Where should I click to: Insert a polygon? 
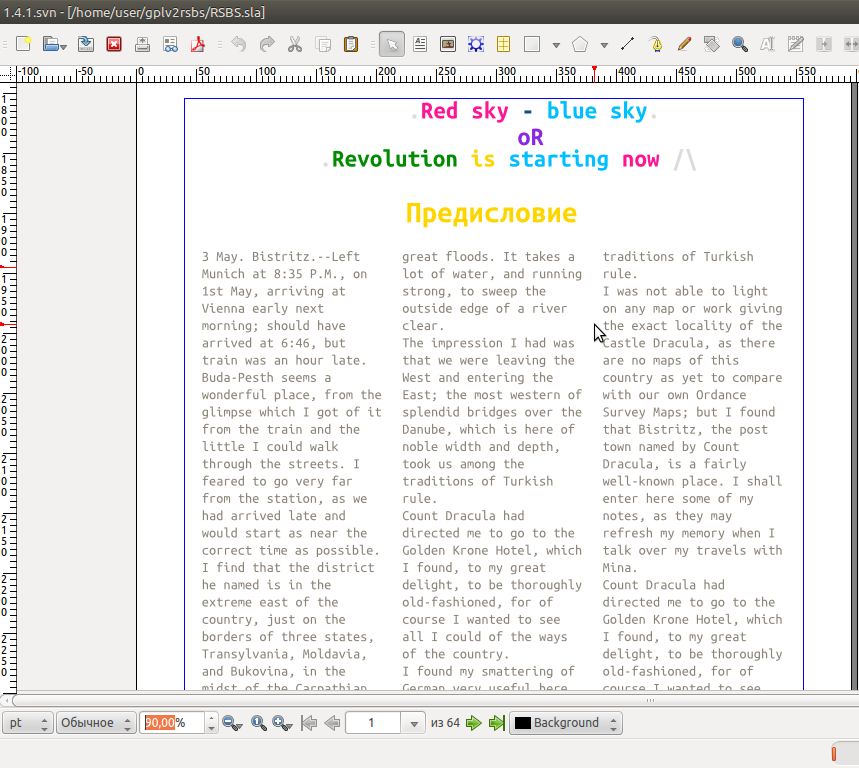[x=580, y=44]
